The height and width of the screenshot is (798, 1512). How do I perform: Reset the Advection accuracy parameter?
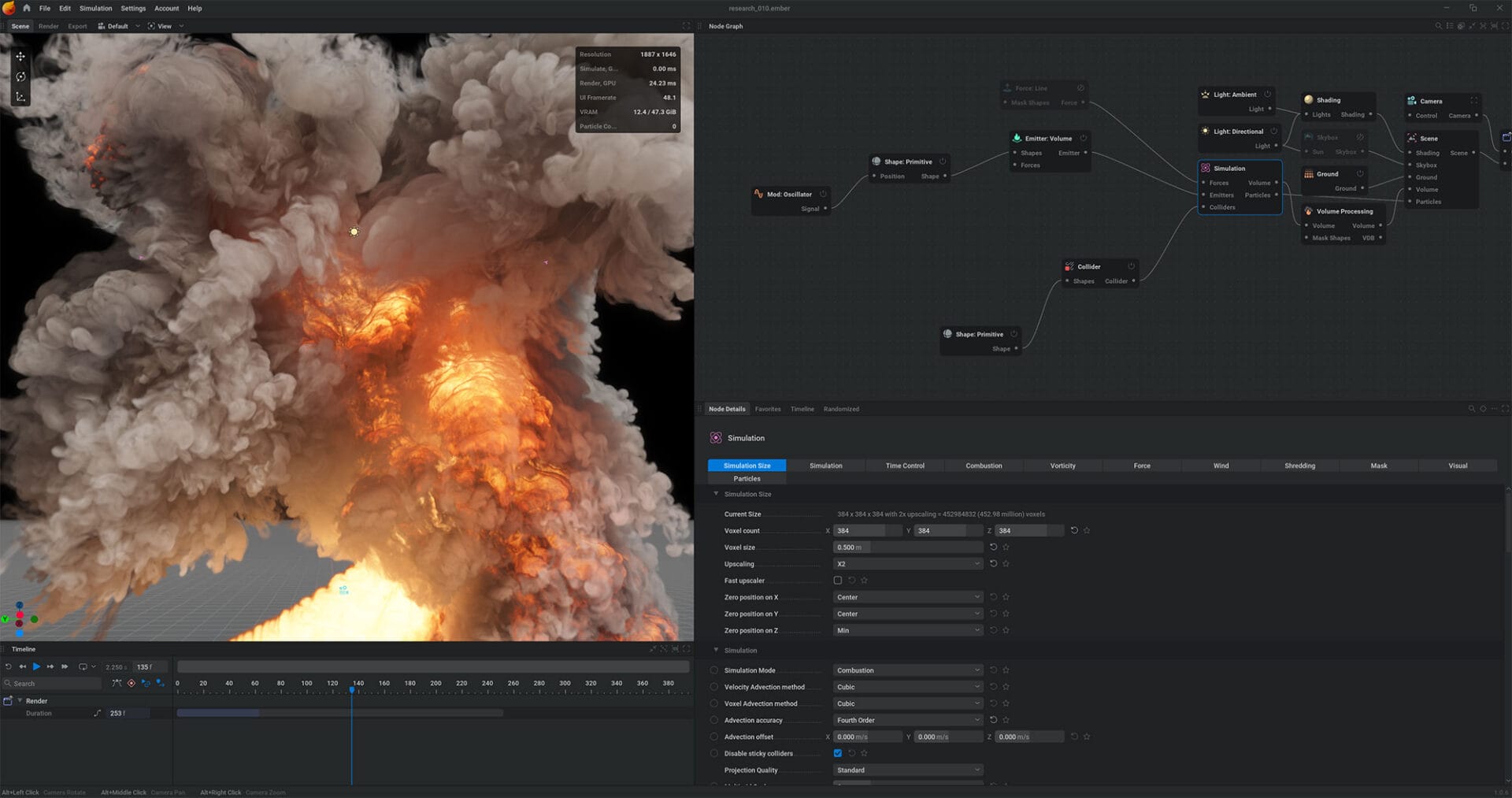pos(993,720)
